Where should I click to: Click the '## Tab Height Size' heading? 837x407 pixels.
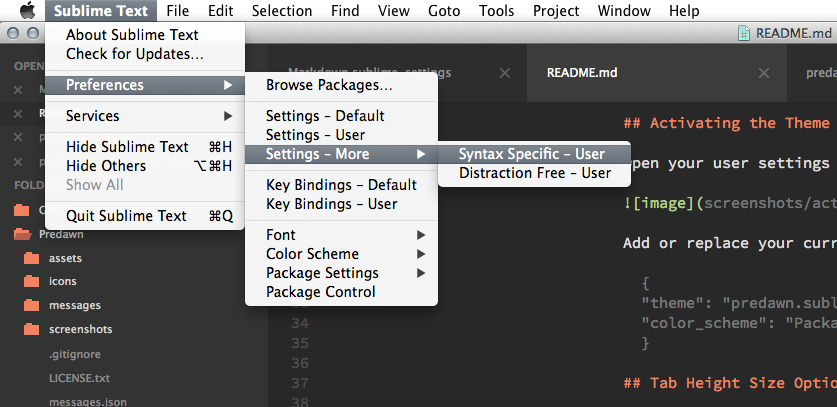pos(730,383)
